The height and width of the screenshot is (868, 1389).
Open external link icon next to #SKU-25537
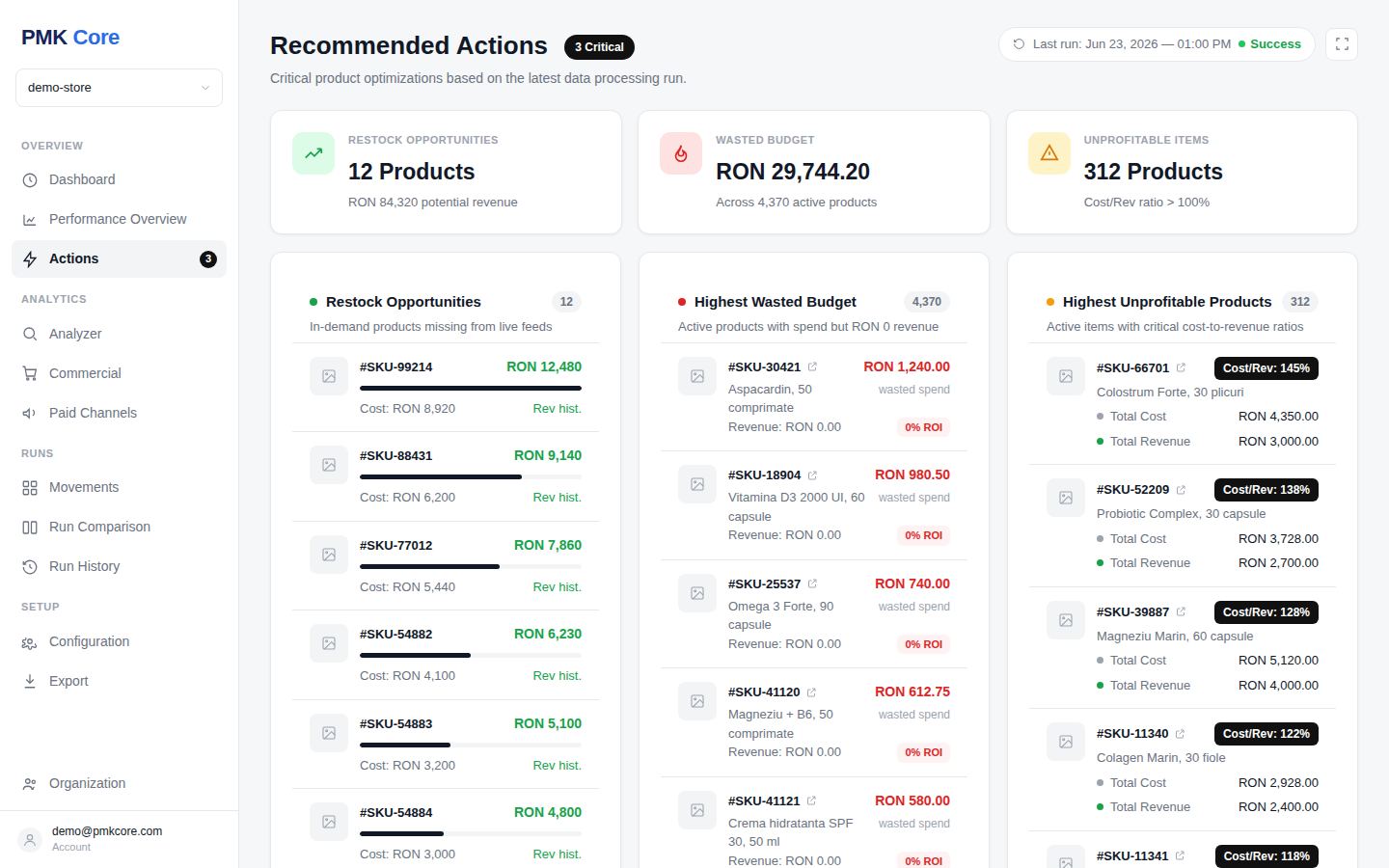(812, 584)
